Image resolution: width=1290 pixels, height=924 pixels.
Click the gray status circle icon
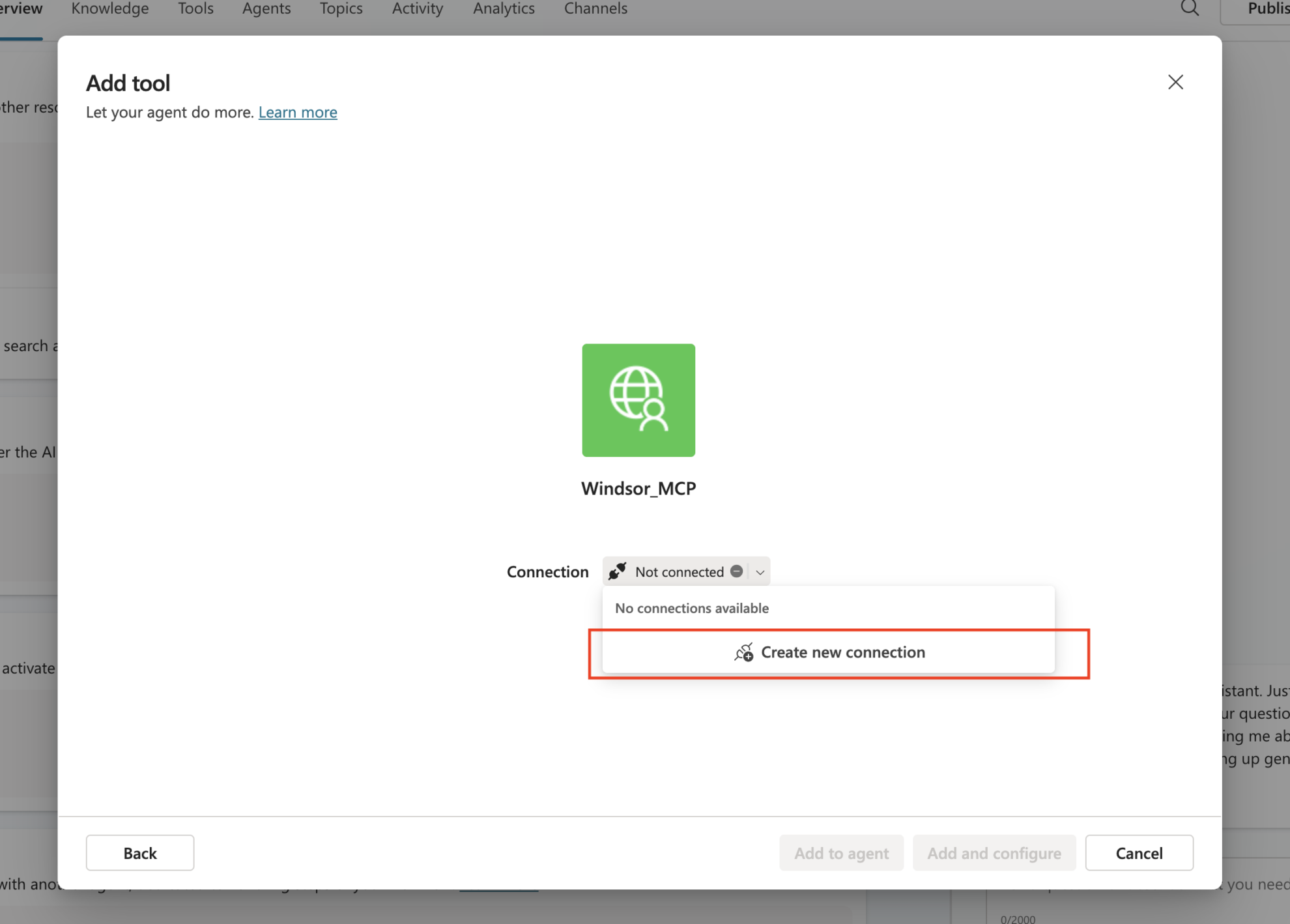pos(736,571)
